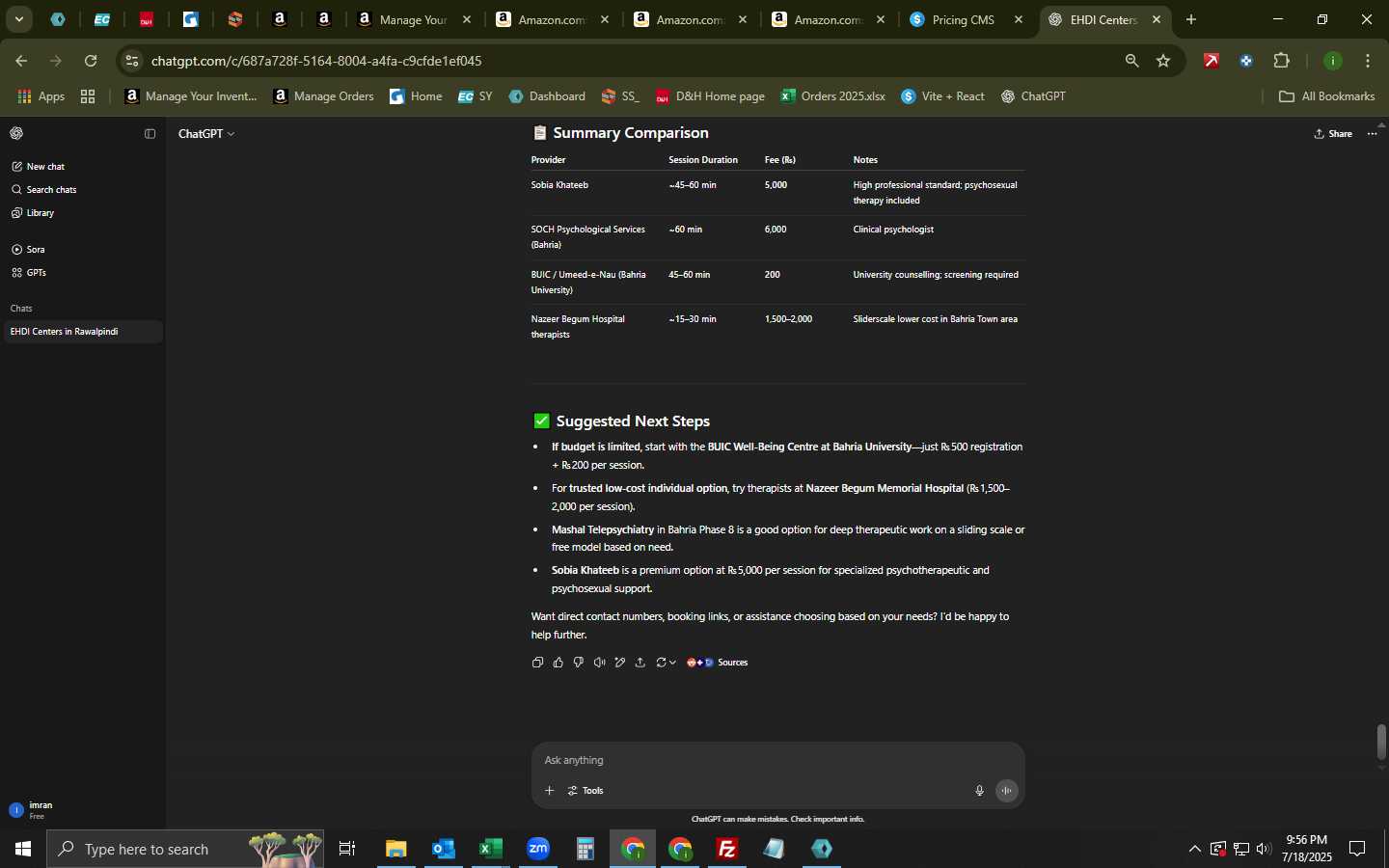This screenshot has width=1389, height=868.
Task: Open the volume control in tray
Action: tap(1264, 849)
